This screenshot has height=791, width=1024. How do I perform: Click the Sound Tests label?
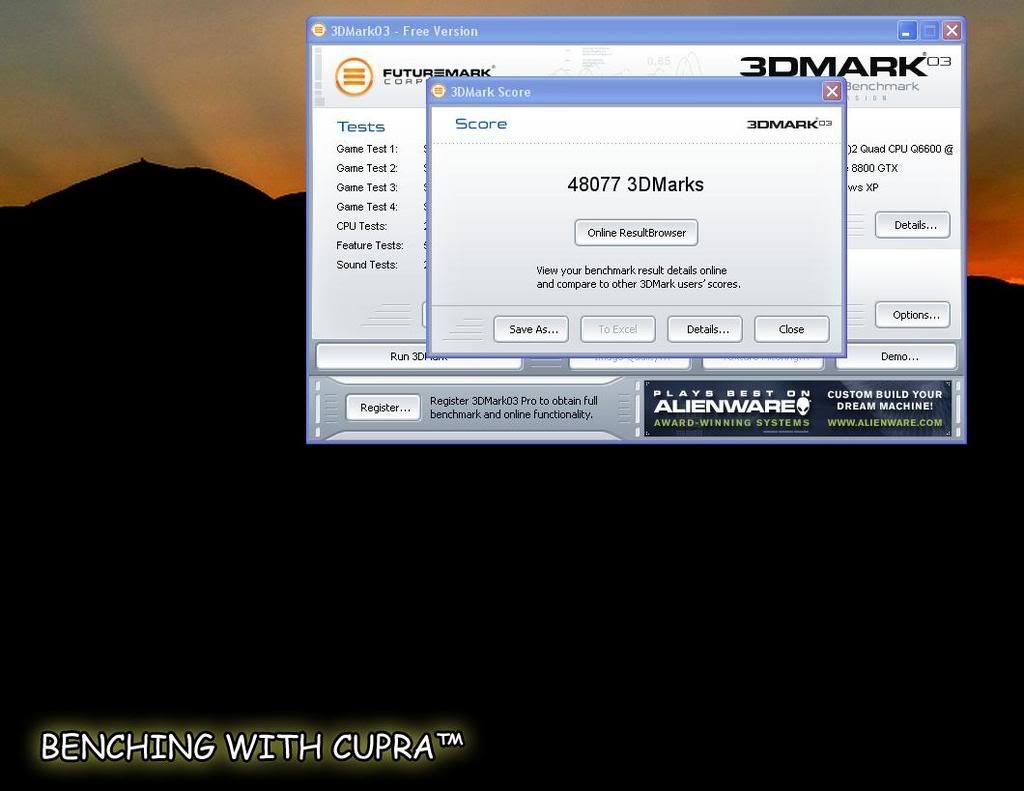(x=367, y=265)
